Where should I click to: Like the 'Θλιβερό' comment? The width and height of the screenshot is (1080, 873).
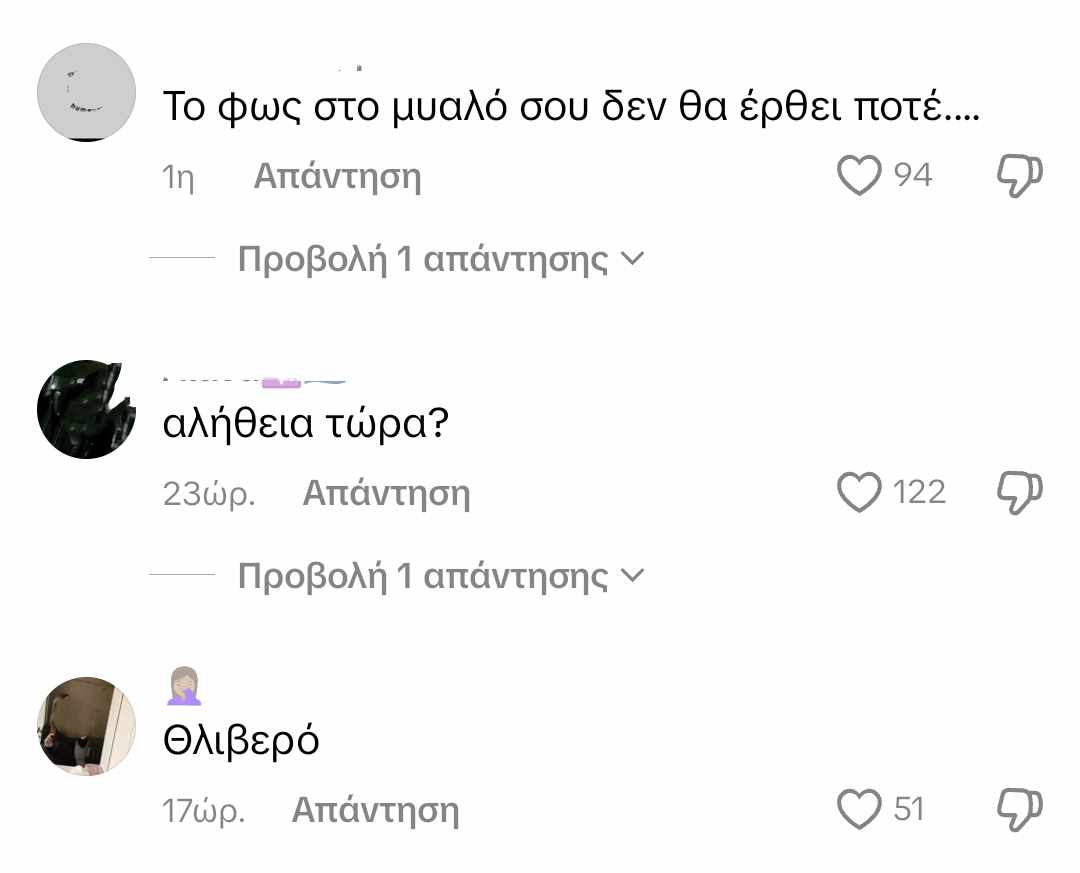tap(859, 809)
